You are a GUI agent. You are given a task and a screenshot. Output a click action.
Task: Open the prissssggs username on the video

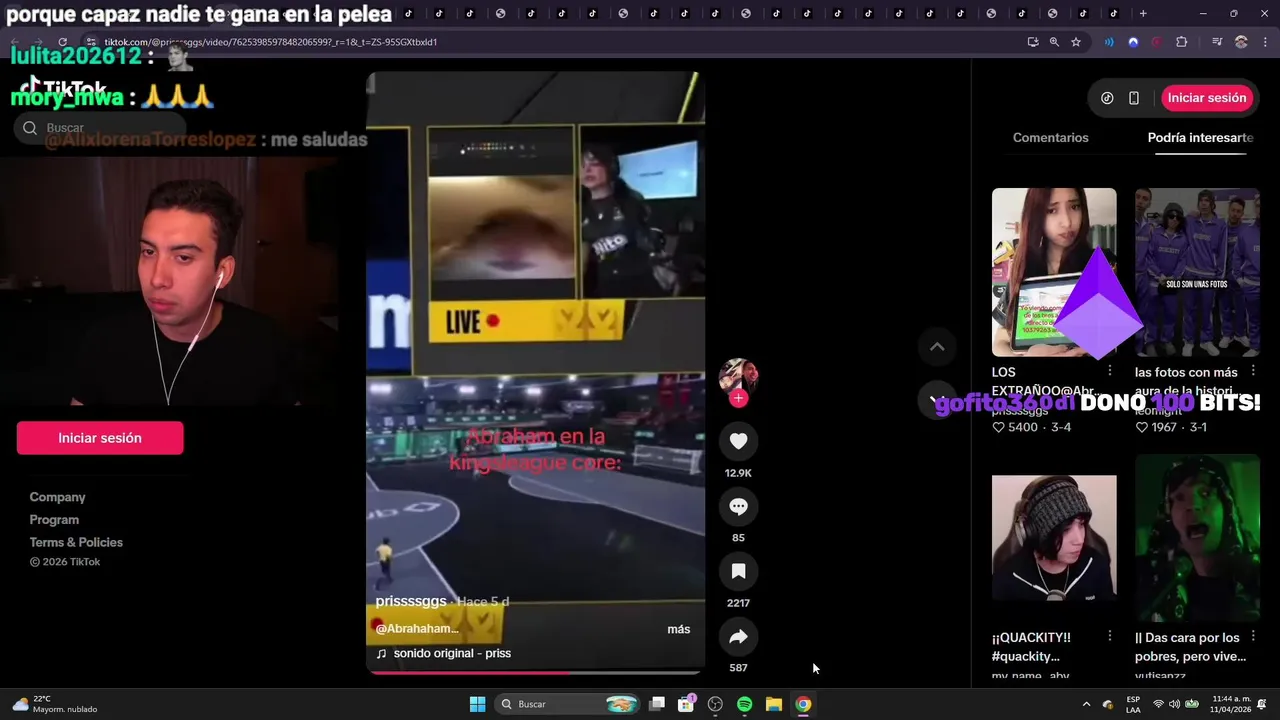[411, 601]
